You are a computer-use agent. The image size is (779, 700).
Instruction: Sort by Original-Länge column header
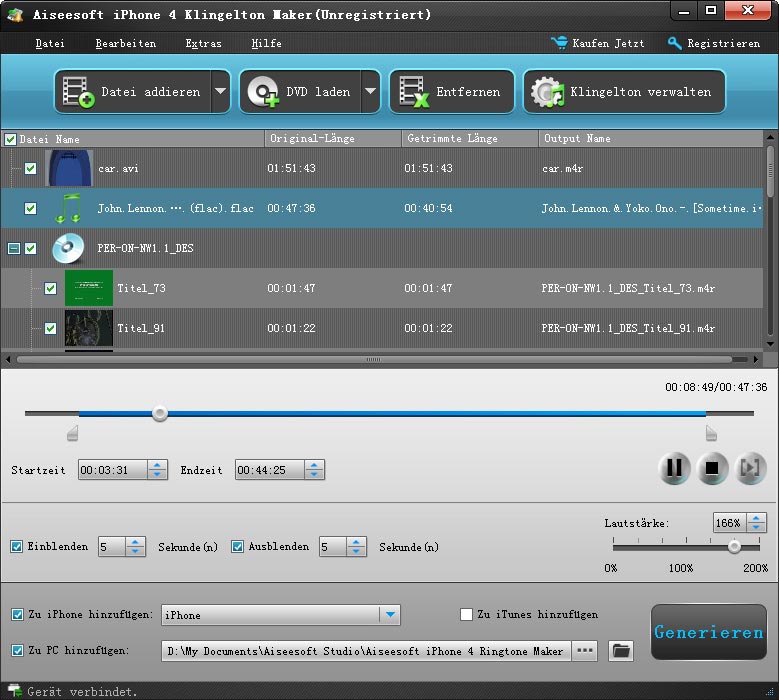coord(333,139)
